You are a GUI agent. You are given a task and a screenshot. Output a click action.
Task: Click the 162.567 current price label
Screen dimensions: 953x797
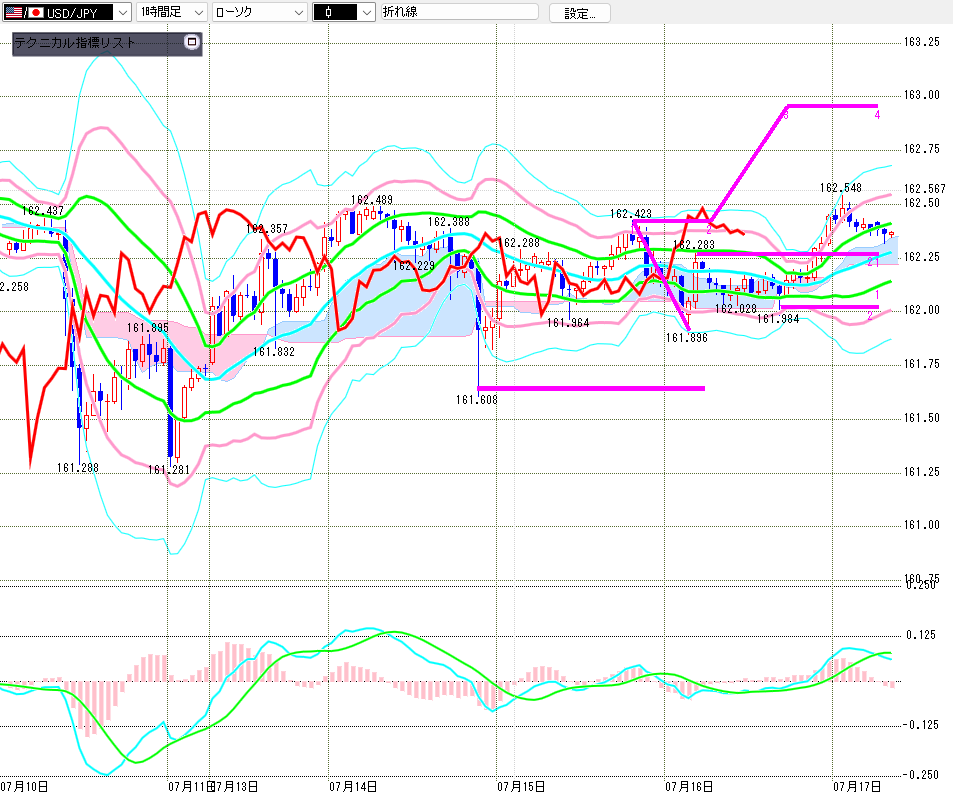[924, 189]
